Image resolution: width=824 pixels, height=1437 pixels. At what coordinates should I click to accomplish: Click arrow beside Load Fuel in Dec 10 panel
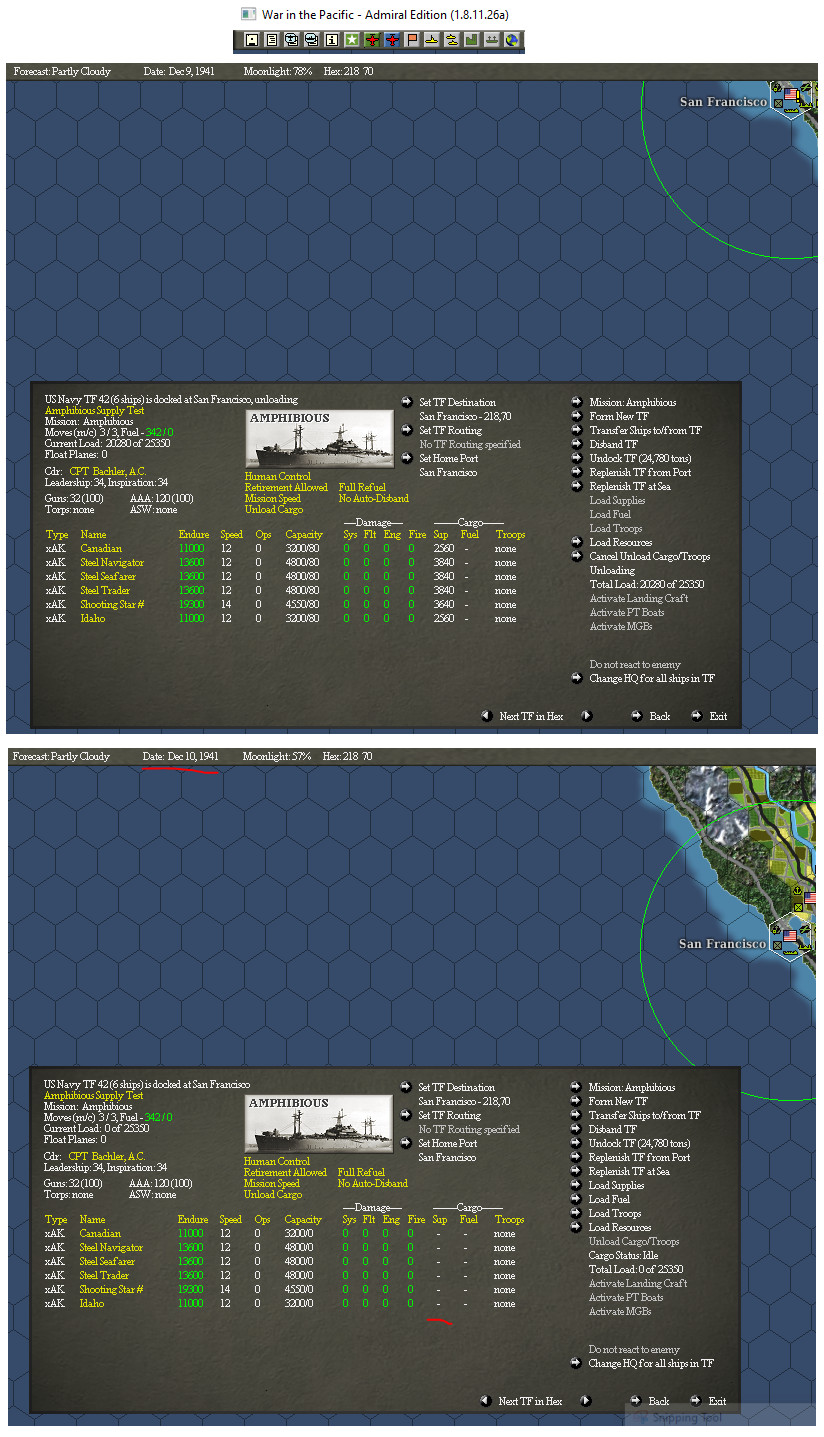click(x=576, y=1199)
